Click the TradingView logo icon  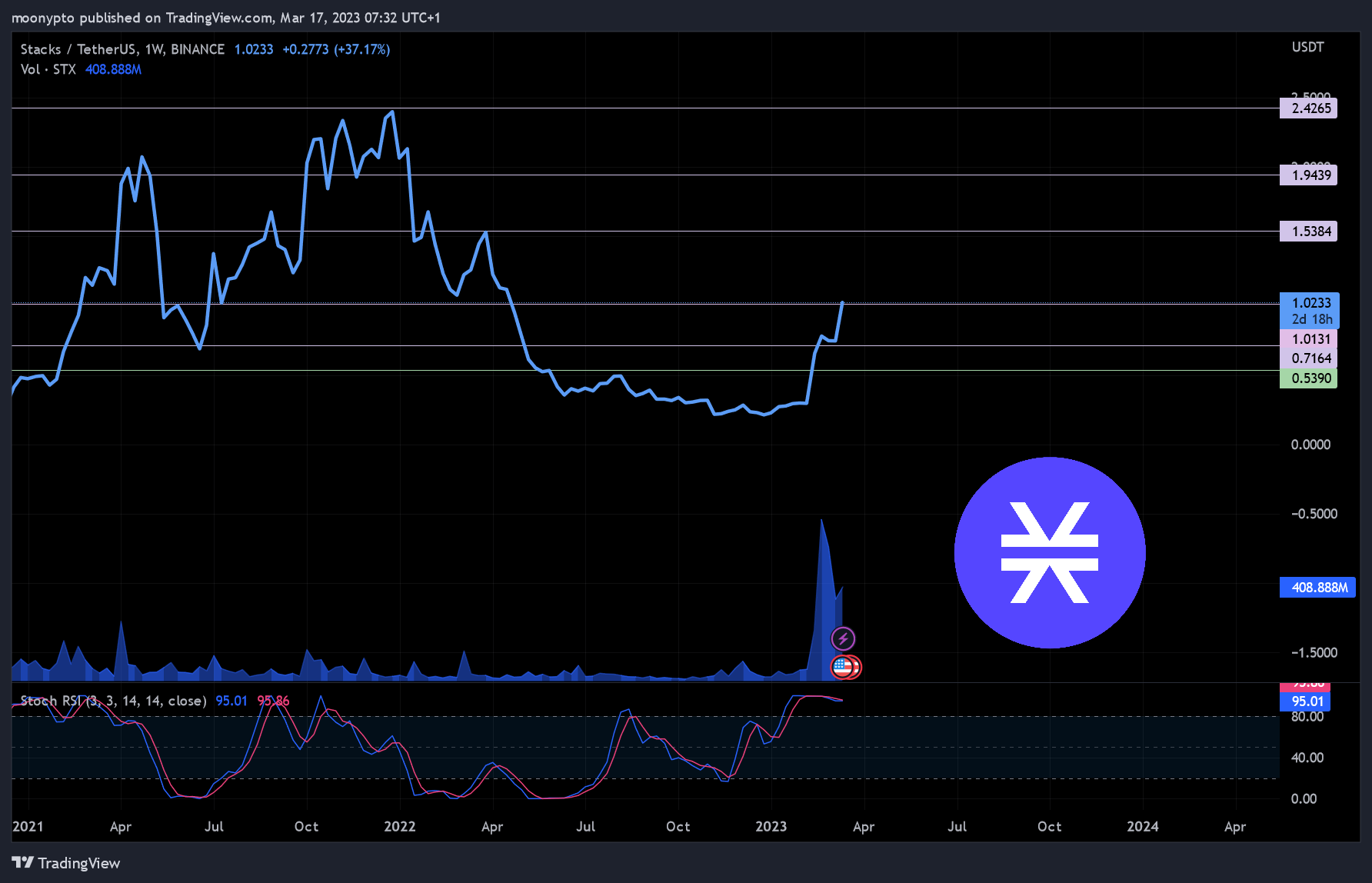22,862
